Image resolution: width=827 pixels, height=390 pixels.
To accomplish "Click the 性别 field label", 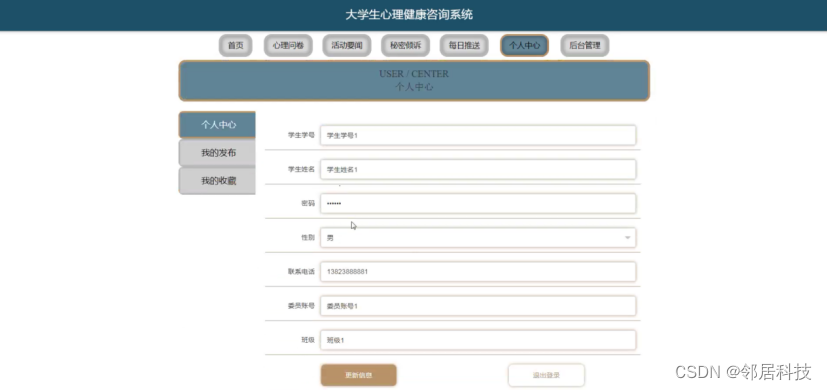I will (308, 237).
